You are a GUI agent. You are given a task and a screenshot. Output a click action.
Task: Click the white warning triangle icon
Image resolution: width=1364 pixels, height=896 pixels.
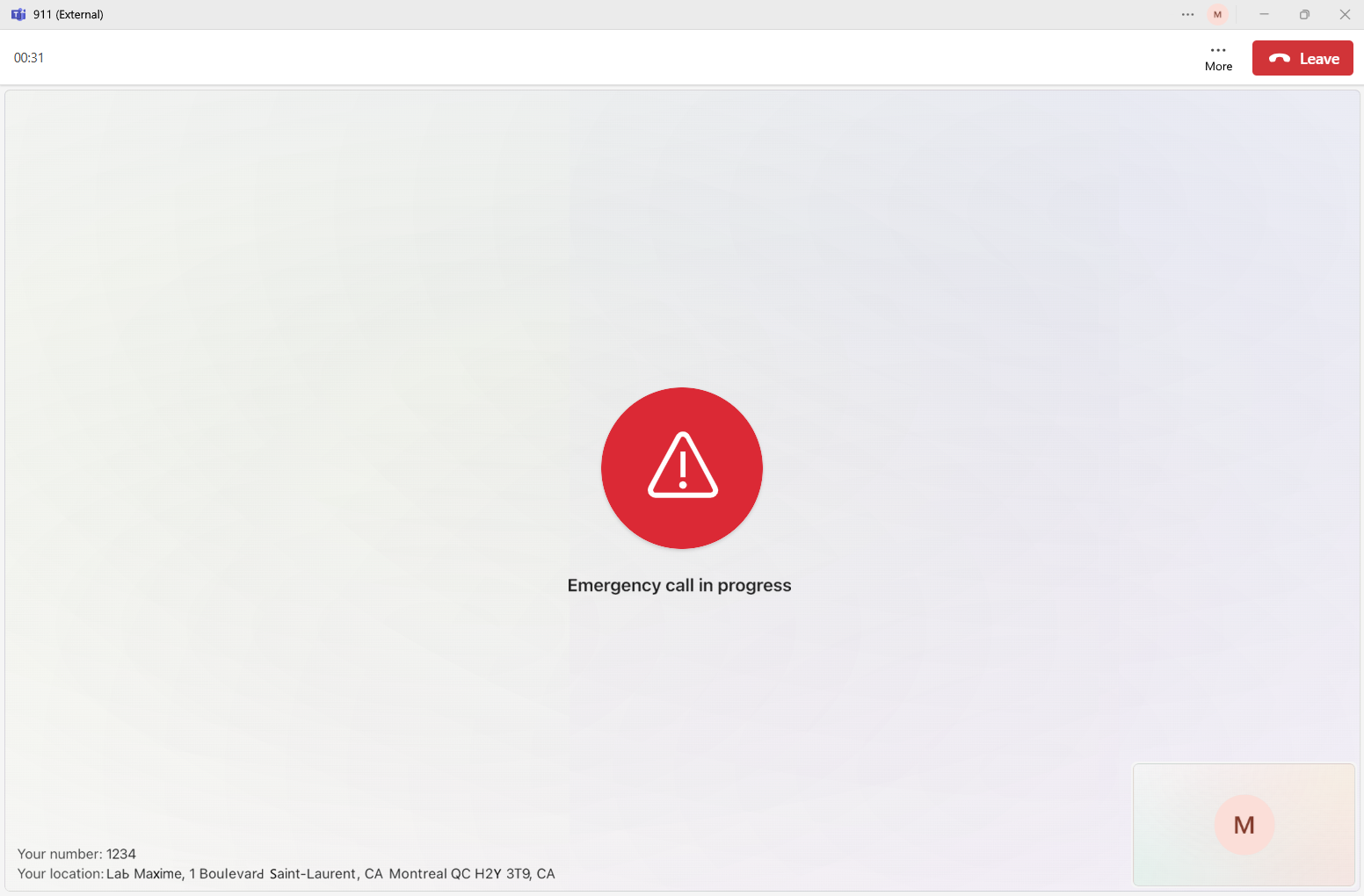click(683, 465)
